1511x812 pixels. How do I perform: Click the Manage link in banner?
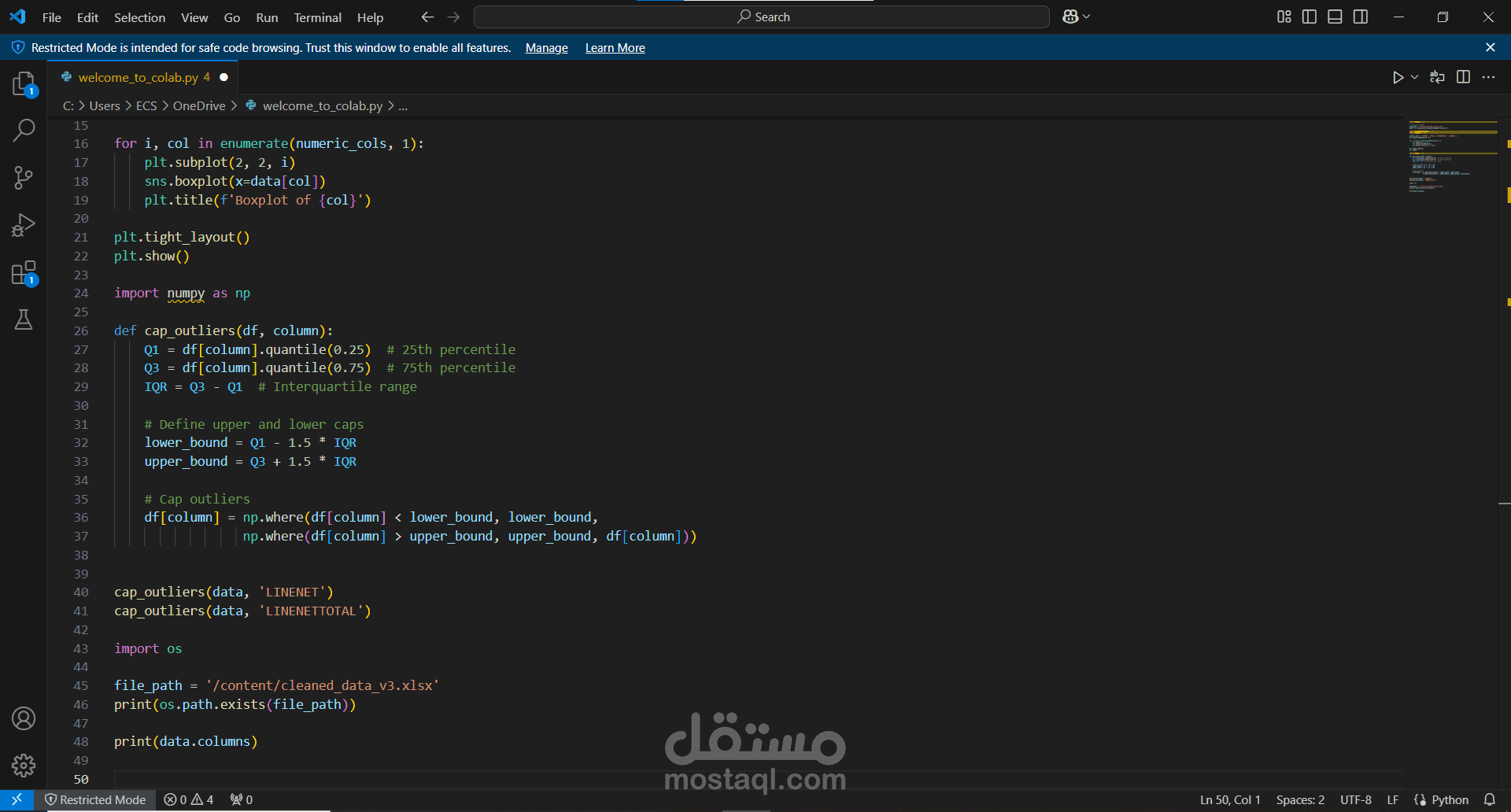click(546, 48)
